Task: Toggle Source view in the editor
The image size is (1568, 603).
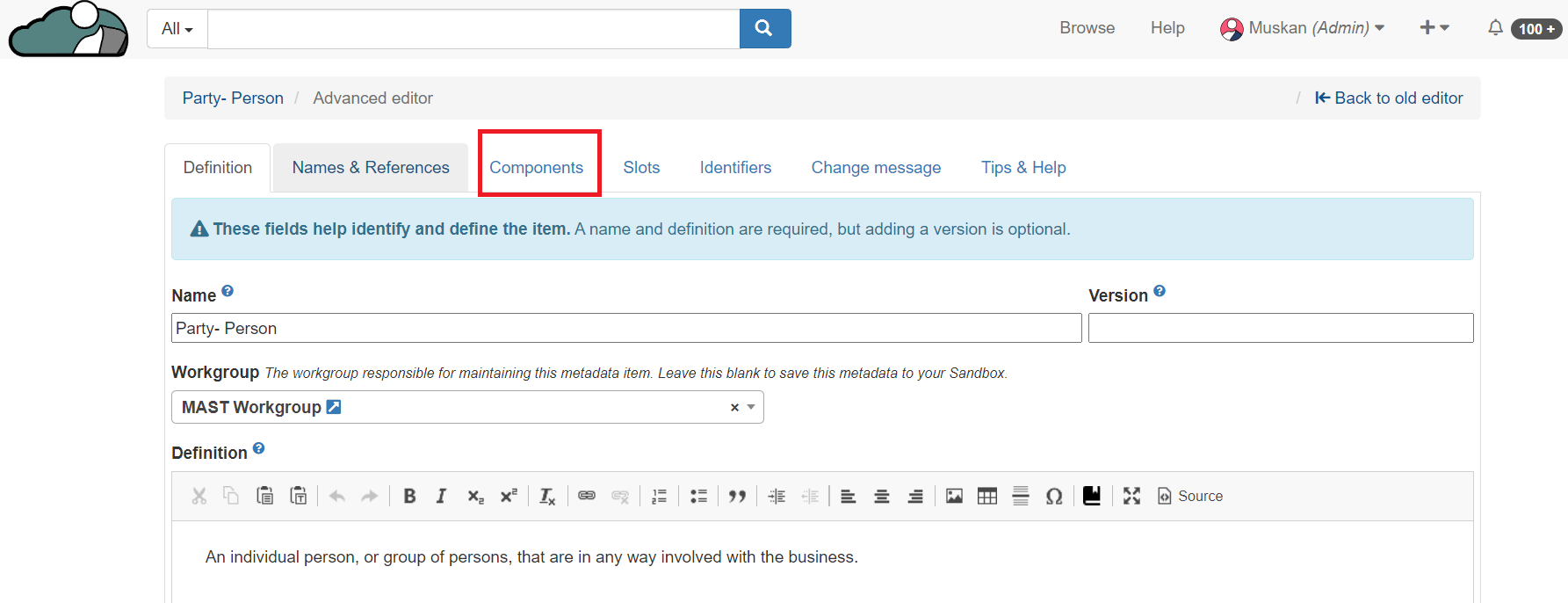Action: tap(1190, 497)
